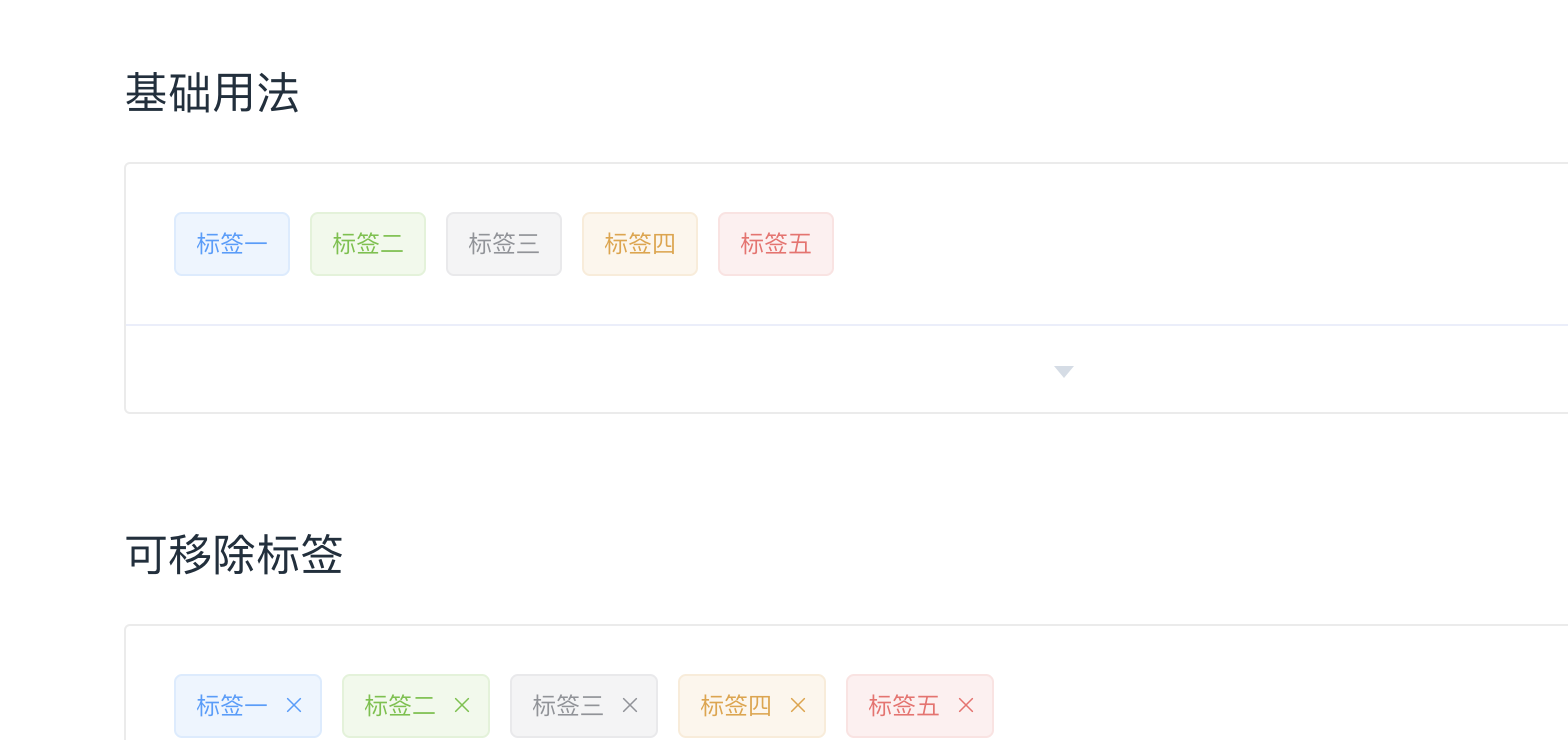Delete the red 标签五 tag via its ×
Image resolution: width=1568 pixels, height=740 pixels.
(x=965, y=705)
